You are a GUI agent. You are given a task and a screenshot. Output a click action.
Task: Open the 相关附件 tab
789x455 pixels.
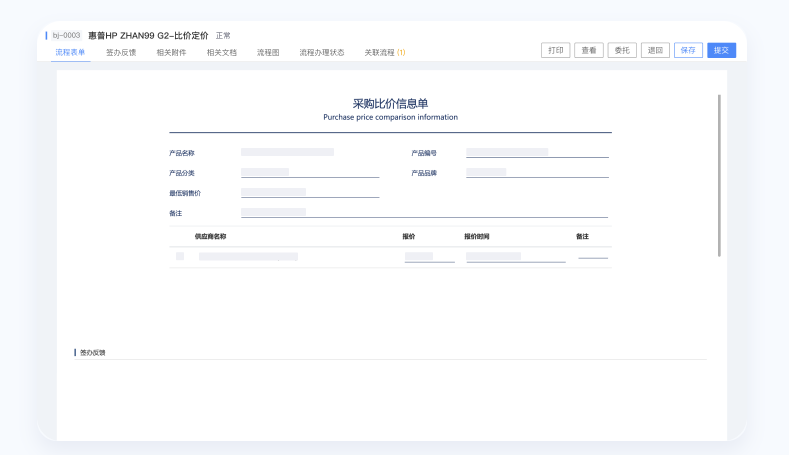click(171, 52)
